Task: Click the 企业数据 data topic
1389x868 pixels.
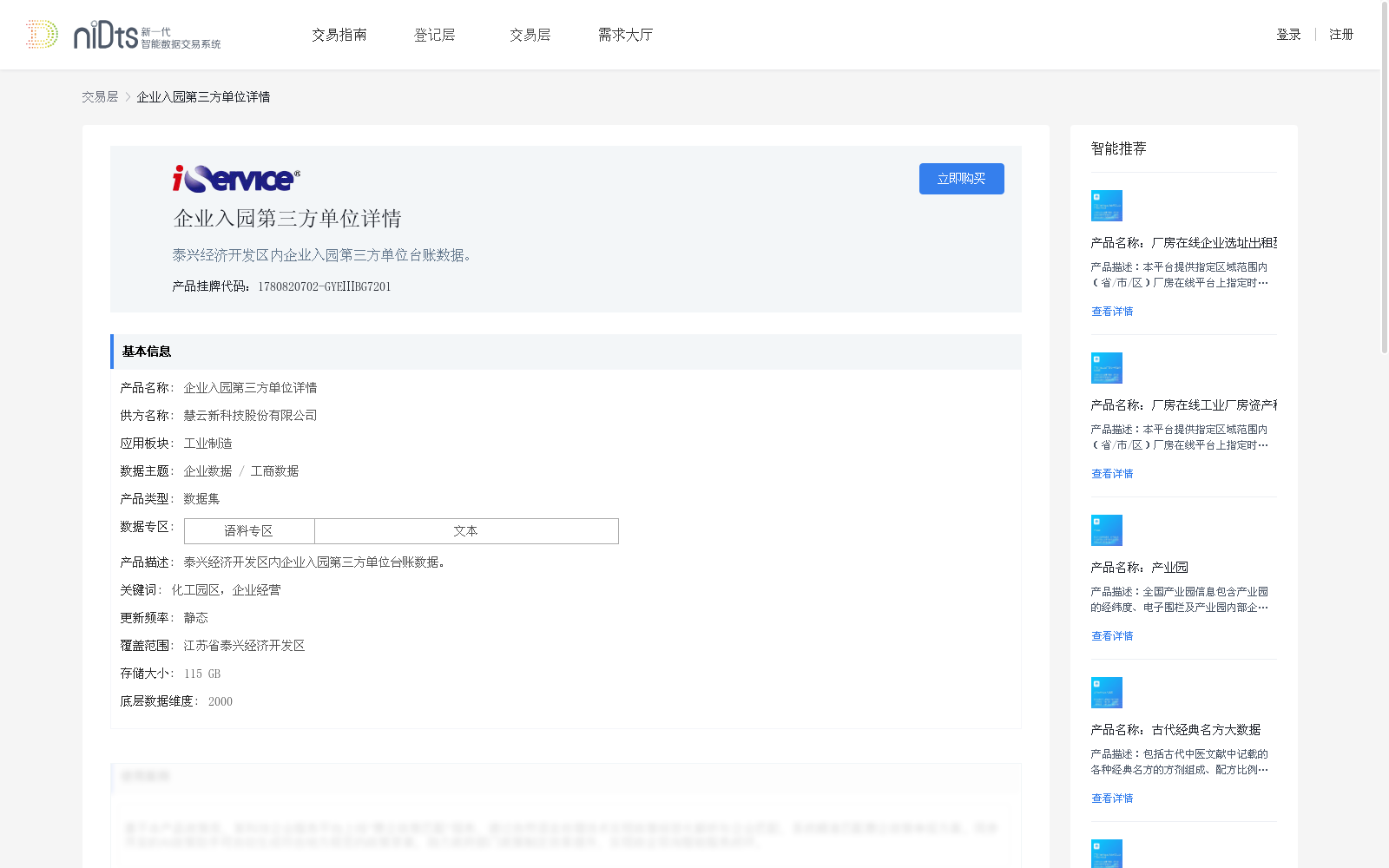Action: 208,471
